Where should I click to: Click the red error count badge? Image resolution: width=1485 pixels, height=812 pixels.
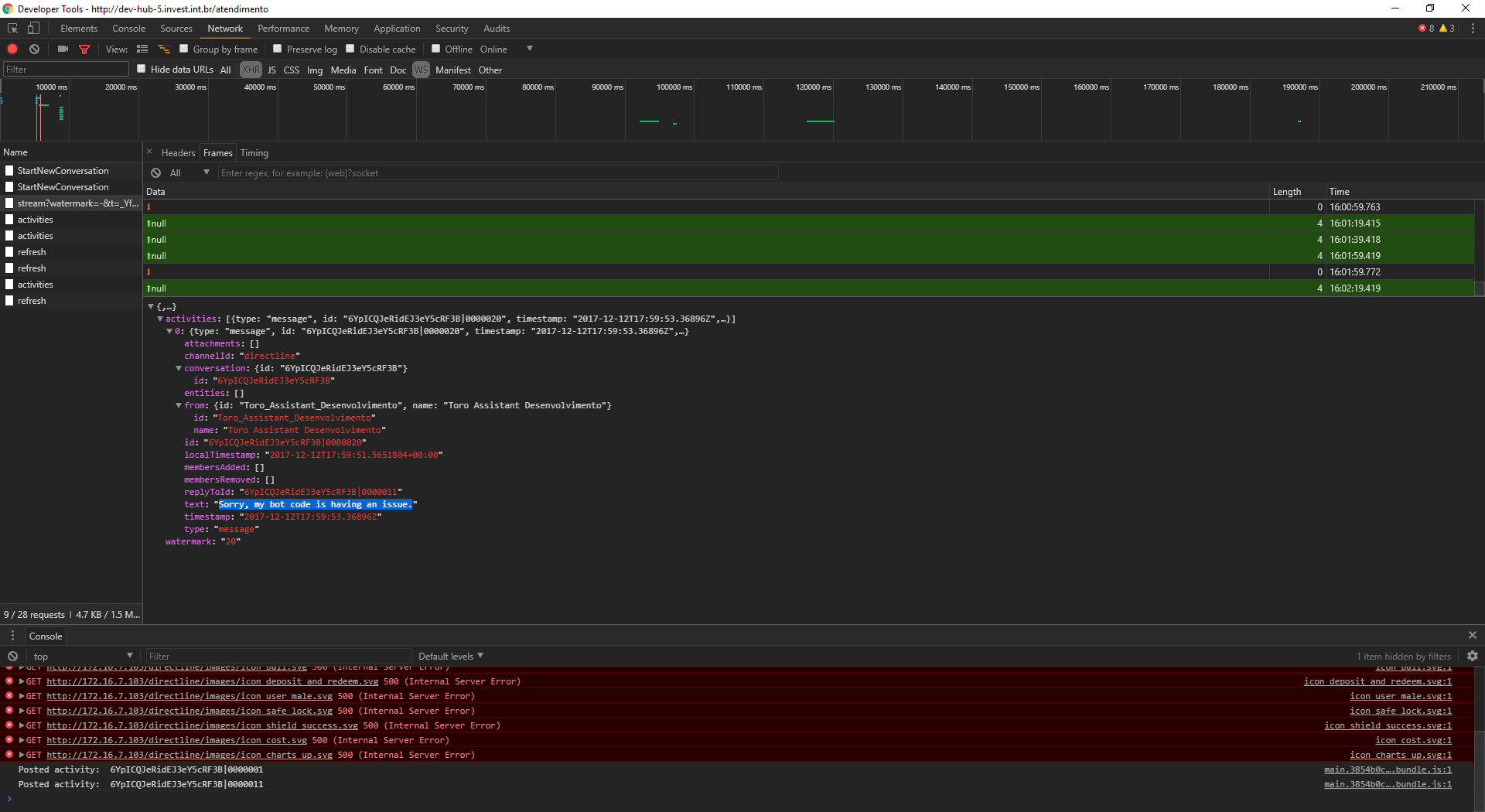click(x=1424, y=27)
